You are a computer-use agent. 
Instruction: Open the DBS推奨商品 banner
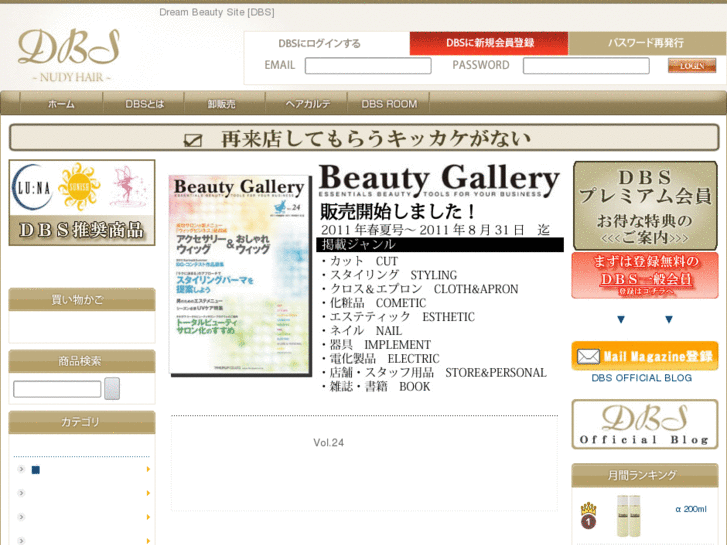tap(82, 203)
